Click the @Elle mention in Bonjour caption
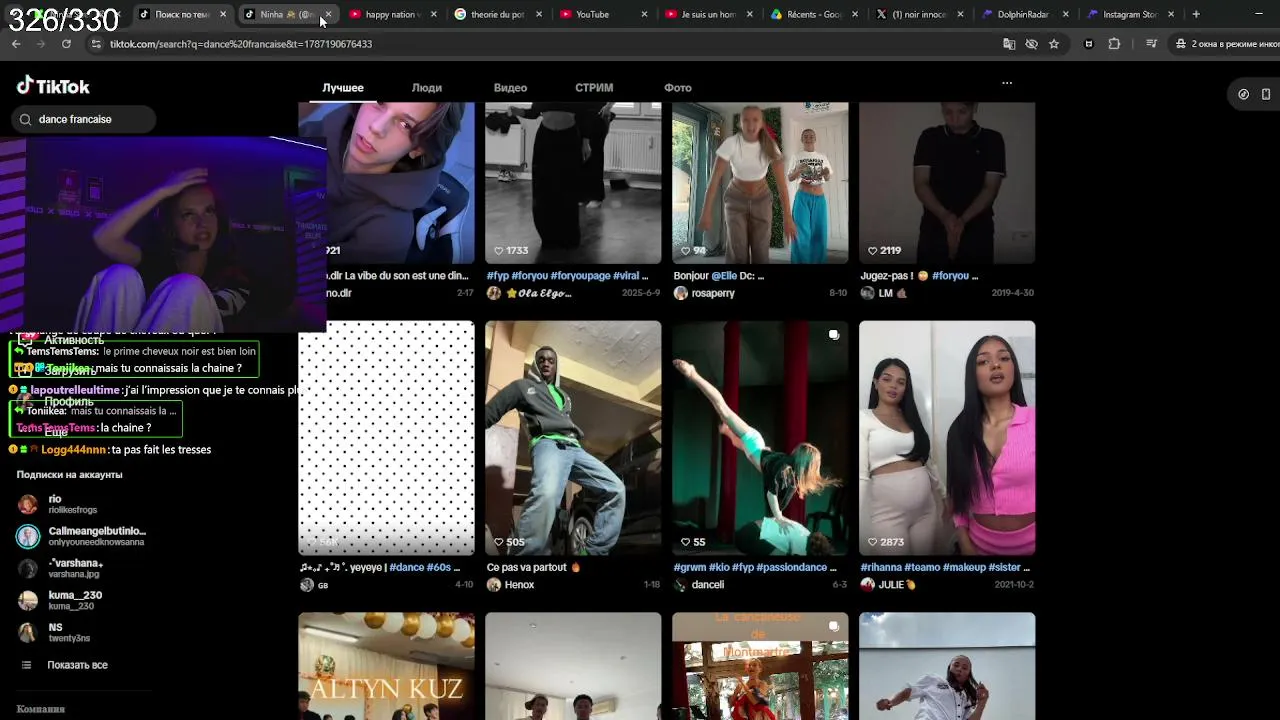Image resolution: width=1280 pixels, height=720 pixels. pyautogui.click(x=723, y=276)
